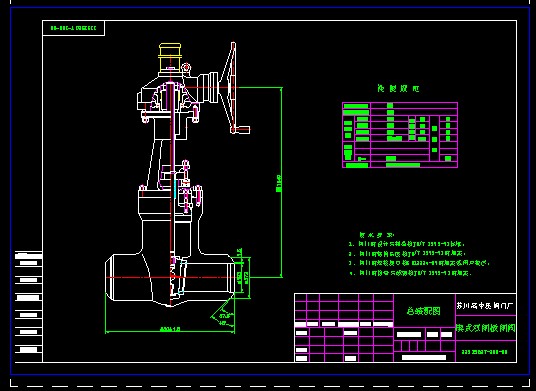
Task: Click the green vertical height dimension text
Action: 279,183
